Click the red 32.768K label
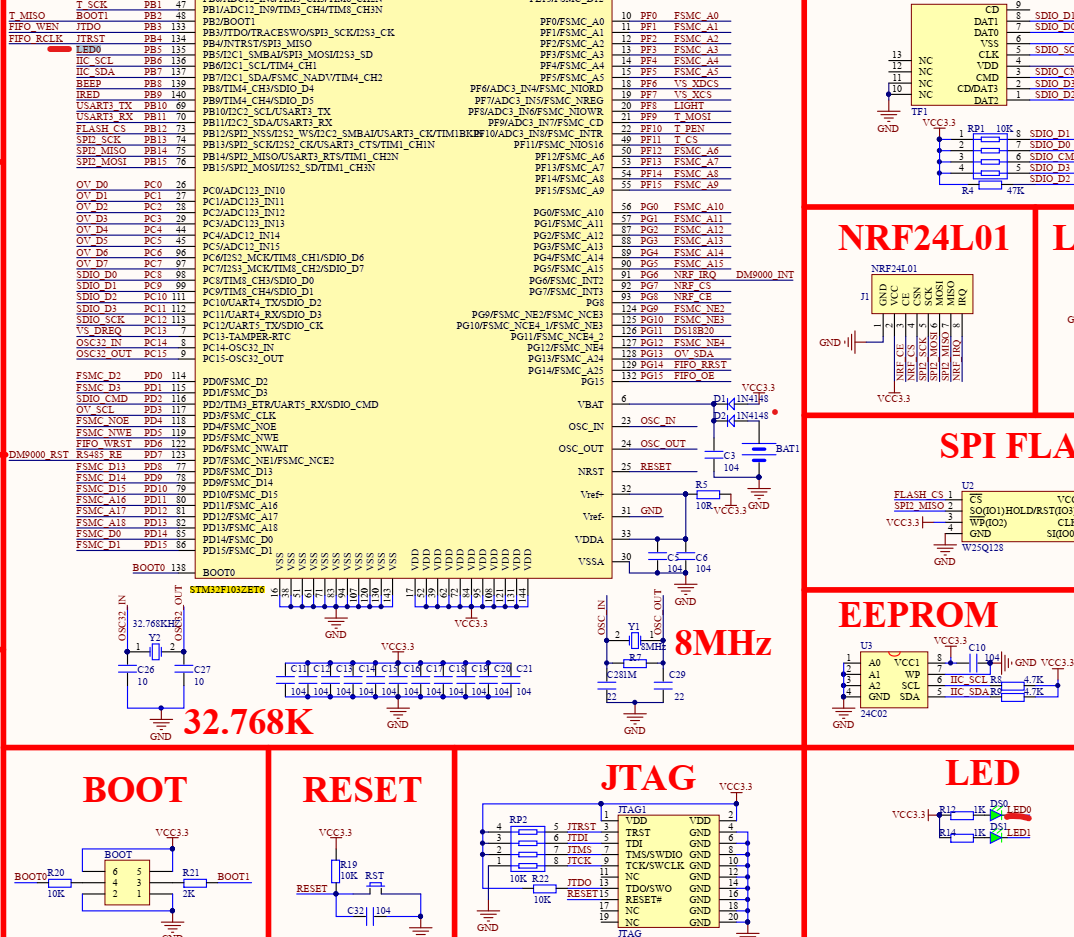This screenshot has height=937, width=1074. click(248, 721)
